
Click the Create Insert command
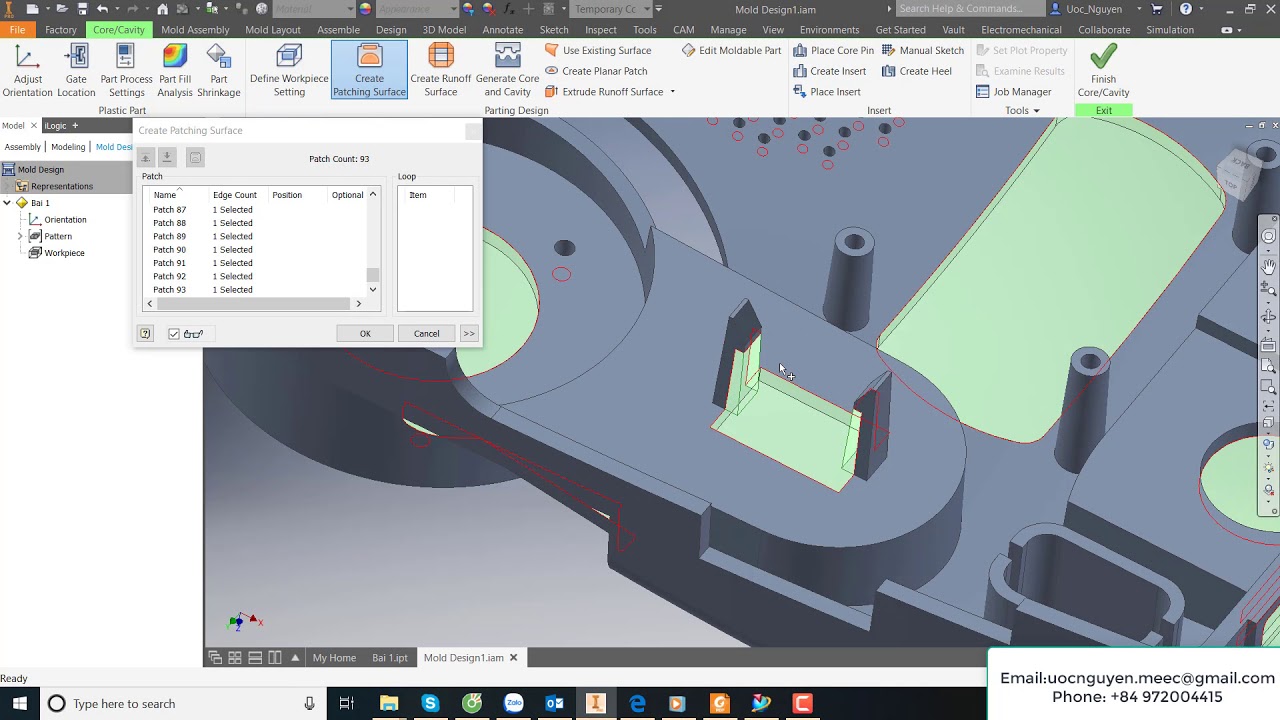829,71
